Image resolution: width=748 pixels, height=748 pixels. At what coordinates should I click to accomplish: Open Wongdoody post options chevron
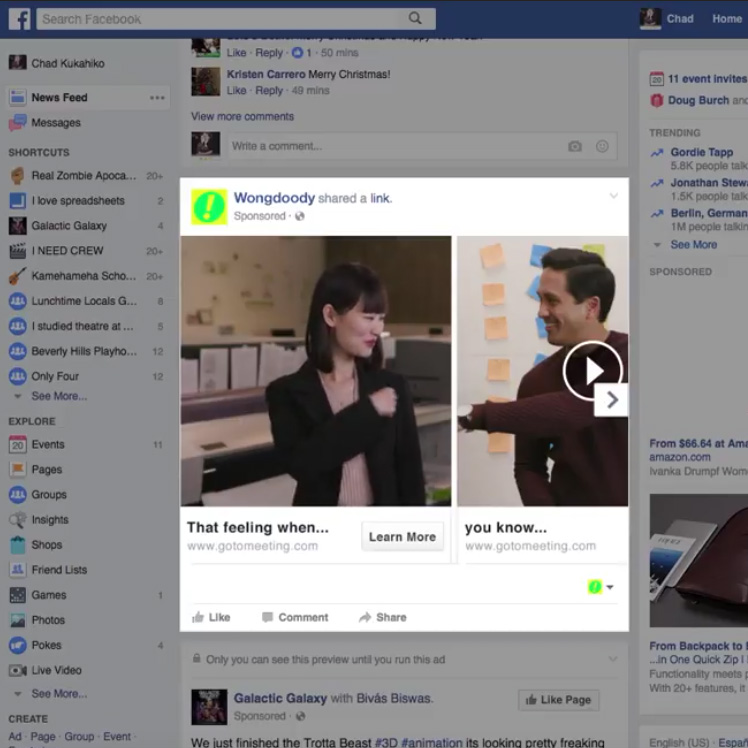(614, 196)
